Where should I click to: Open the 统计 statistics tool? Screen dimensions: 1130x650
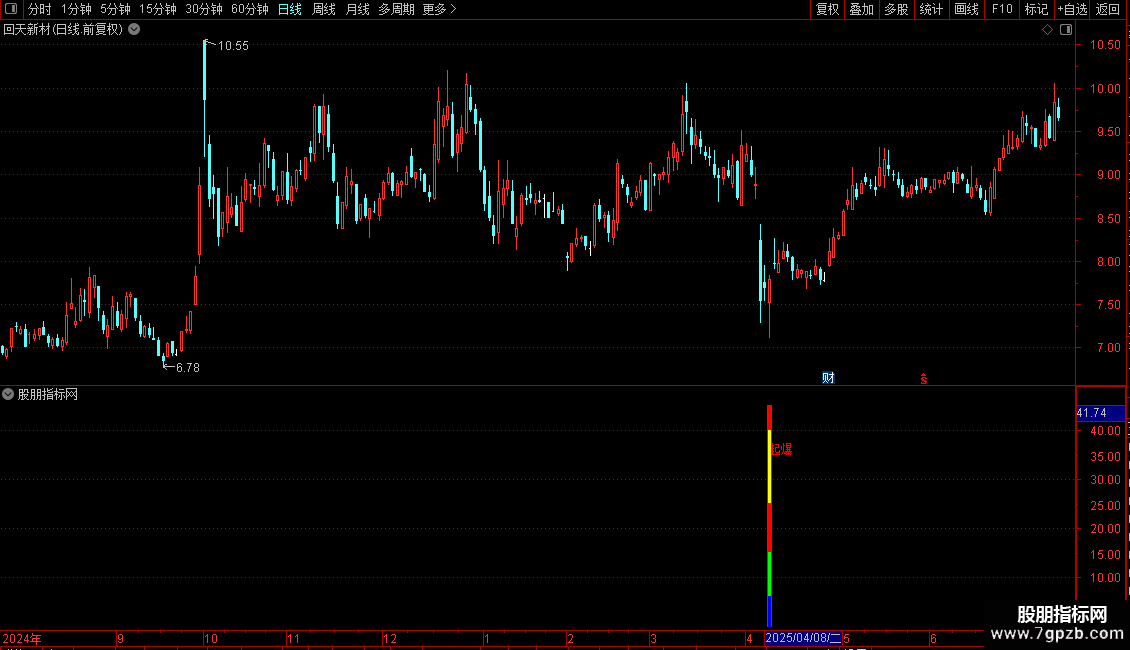[931, 9]
